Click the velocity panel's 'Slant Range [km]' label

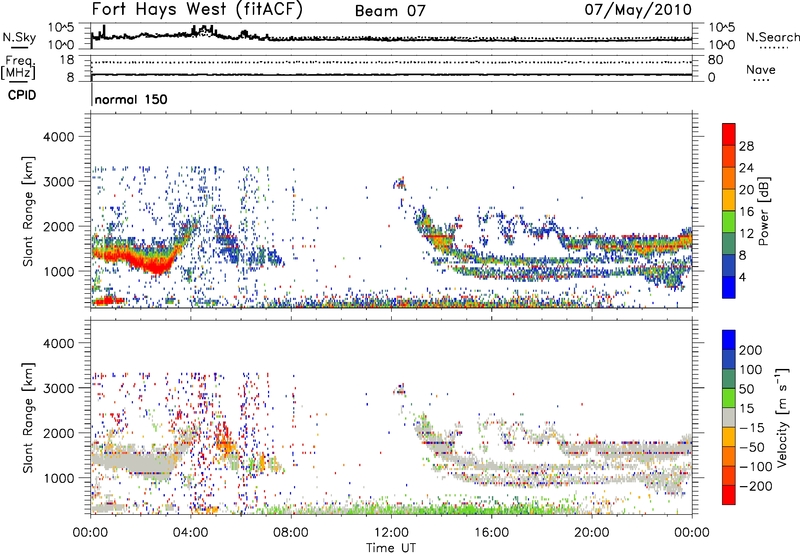point(28,417)
